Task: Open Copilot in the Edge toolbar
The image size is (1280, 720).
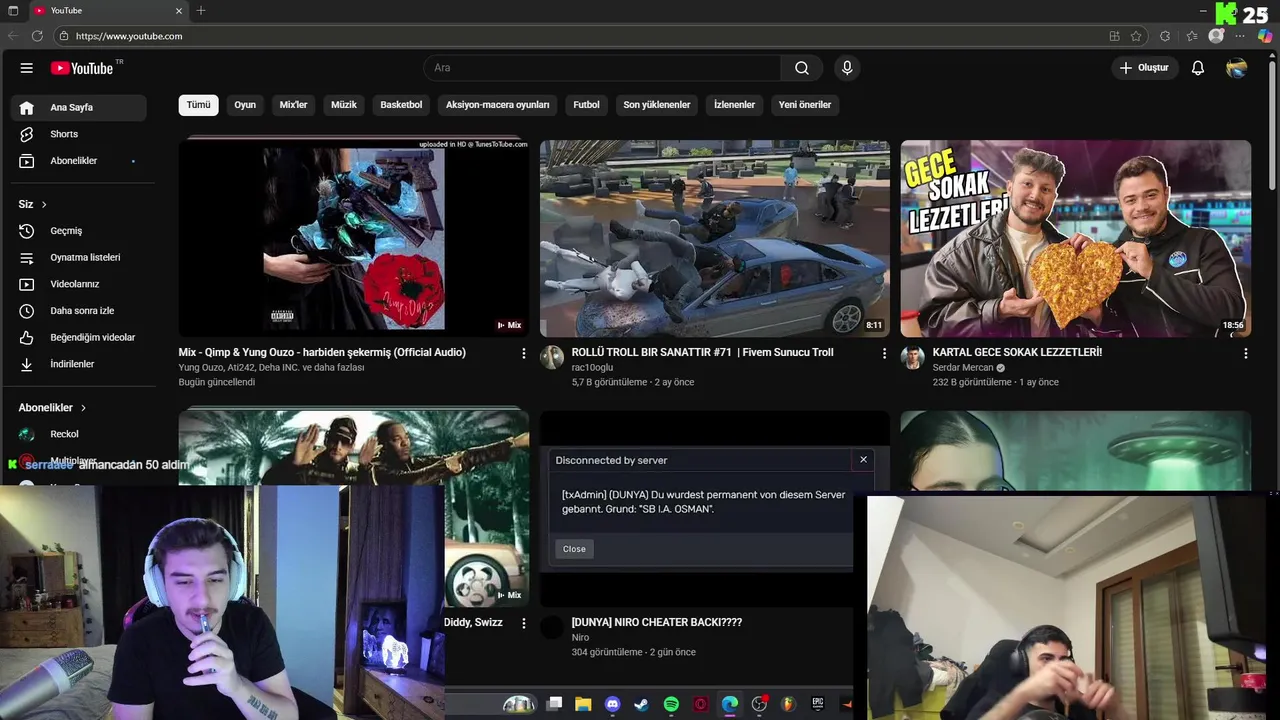Action: tap(1266, 36)
